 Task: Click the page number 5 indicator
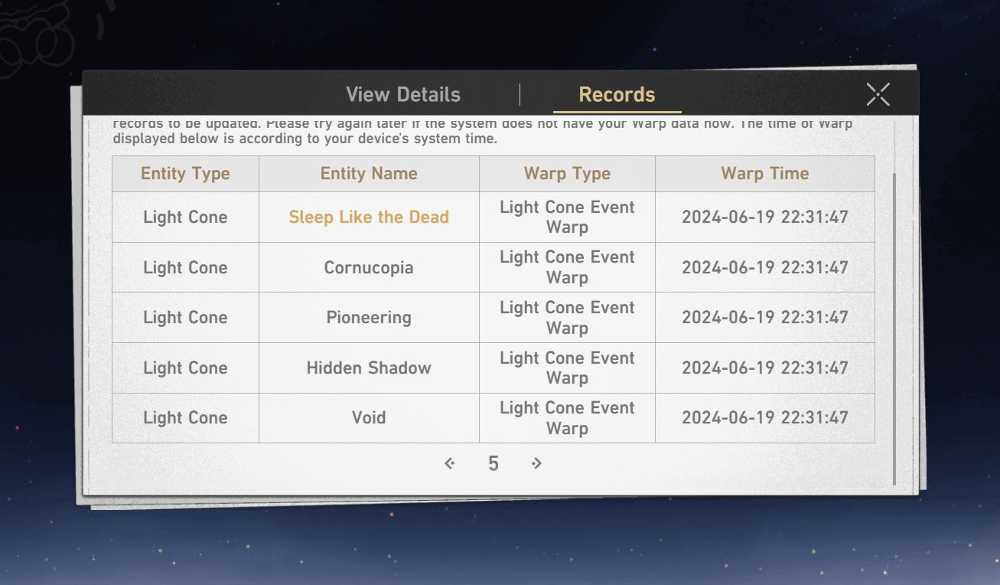click(x=493, y=463)
